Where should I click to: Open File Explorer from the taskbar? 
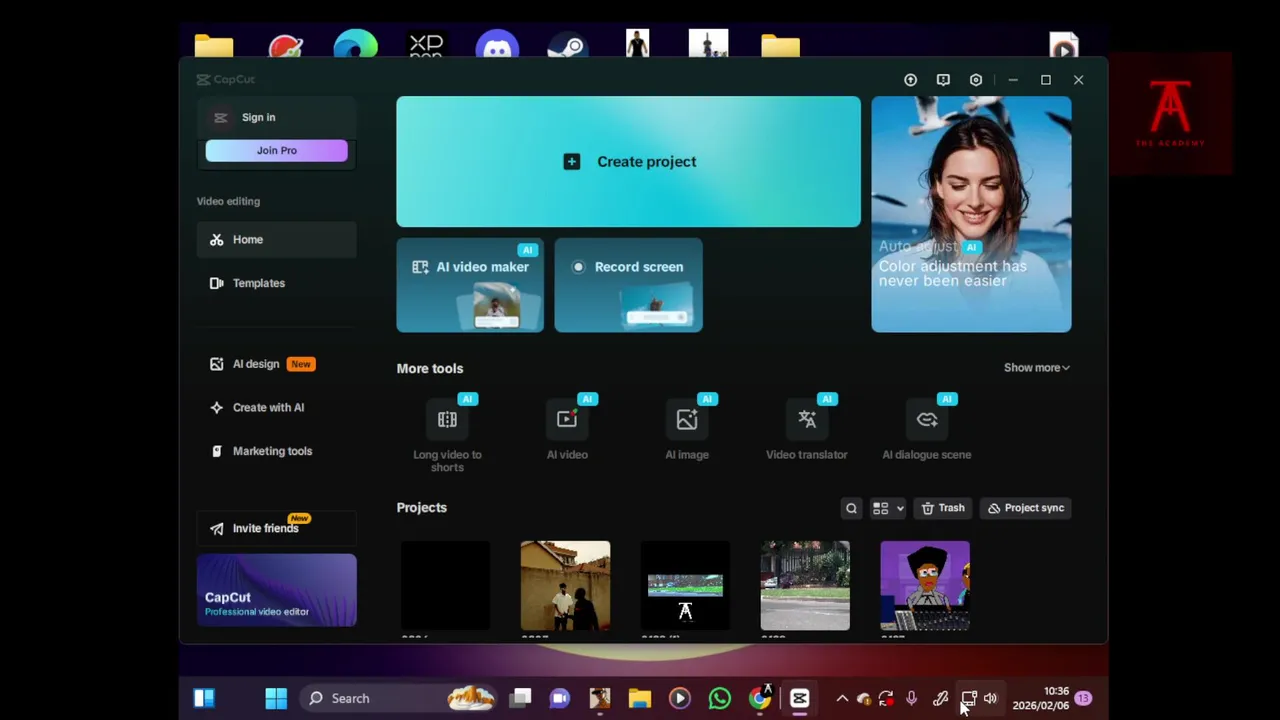(640, 698)
